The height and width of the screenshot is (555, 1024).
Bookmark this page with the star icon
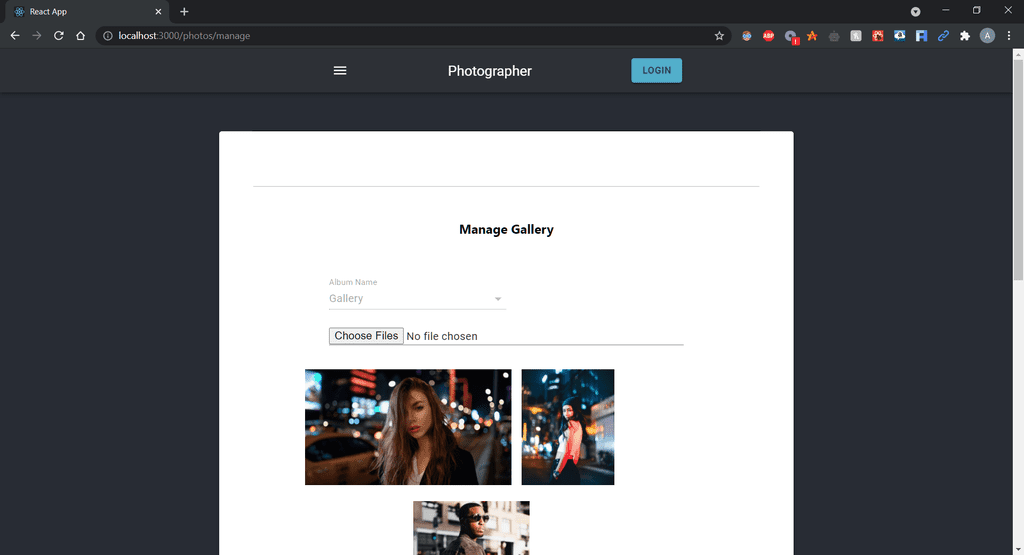(719, 36)
